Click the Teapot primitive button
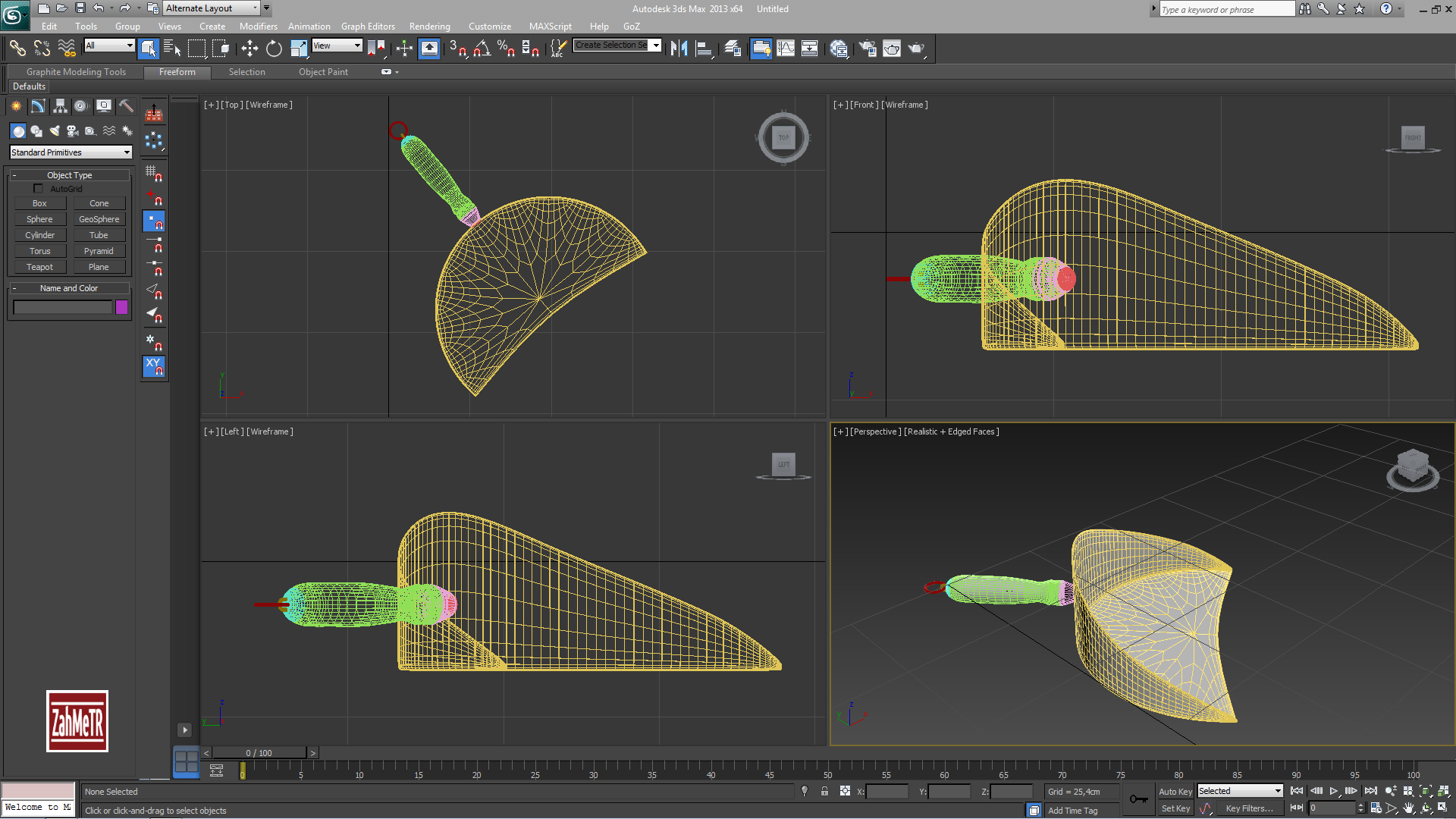1456x819 pixels. [x=39, y=267]
